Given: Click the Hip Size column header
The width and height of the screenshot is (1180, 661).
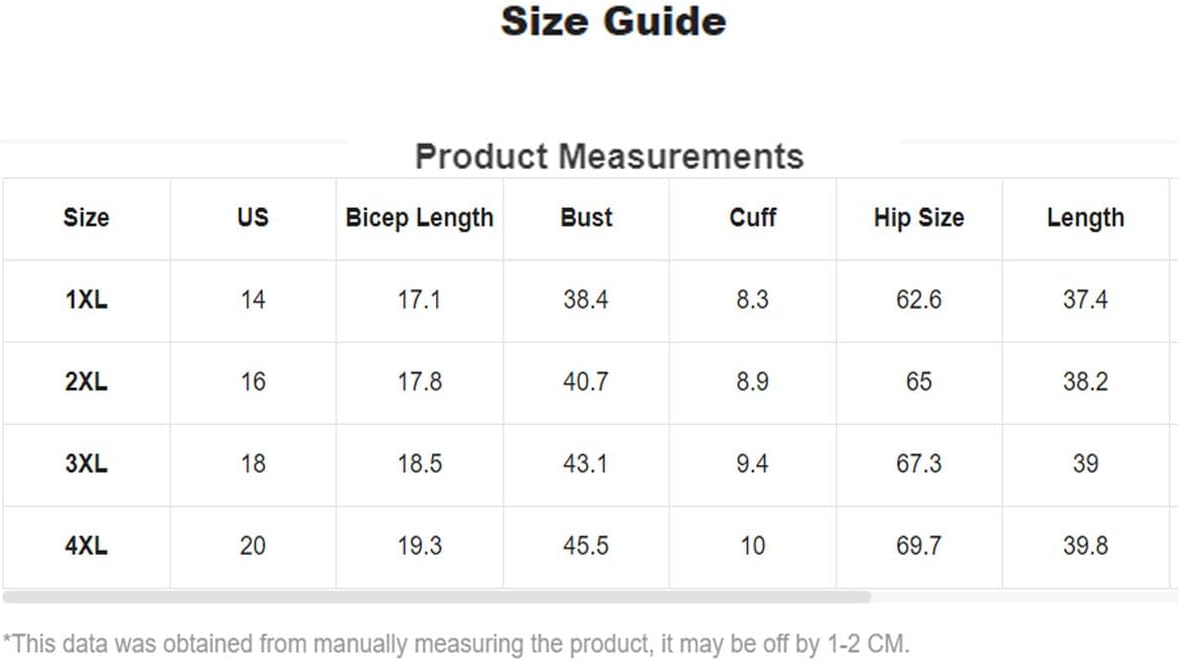Looking at the screenshot, I should pyautogui.click(x=919, y=218).
